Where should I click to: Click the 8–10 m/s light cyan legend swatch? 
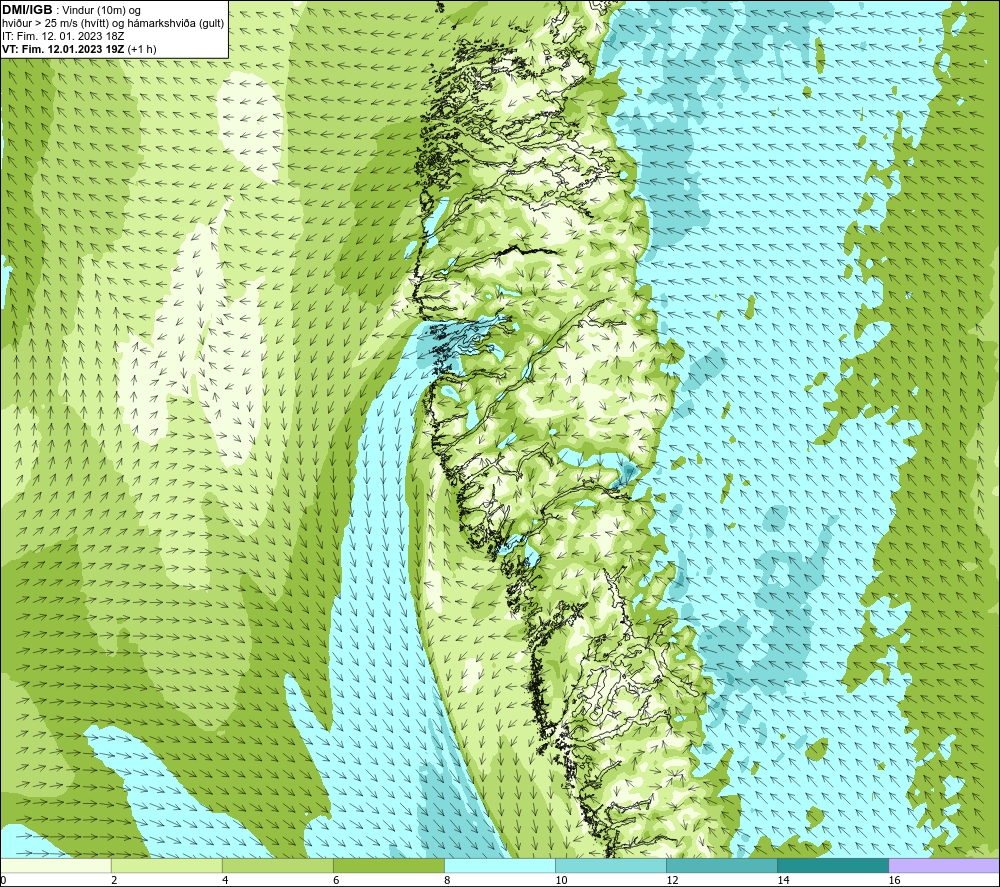pyautogui.click(x=500, y=865)
